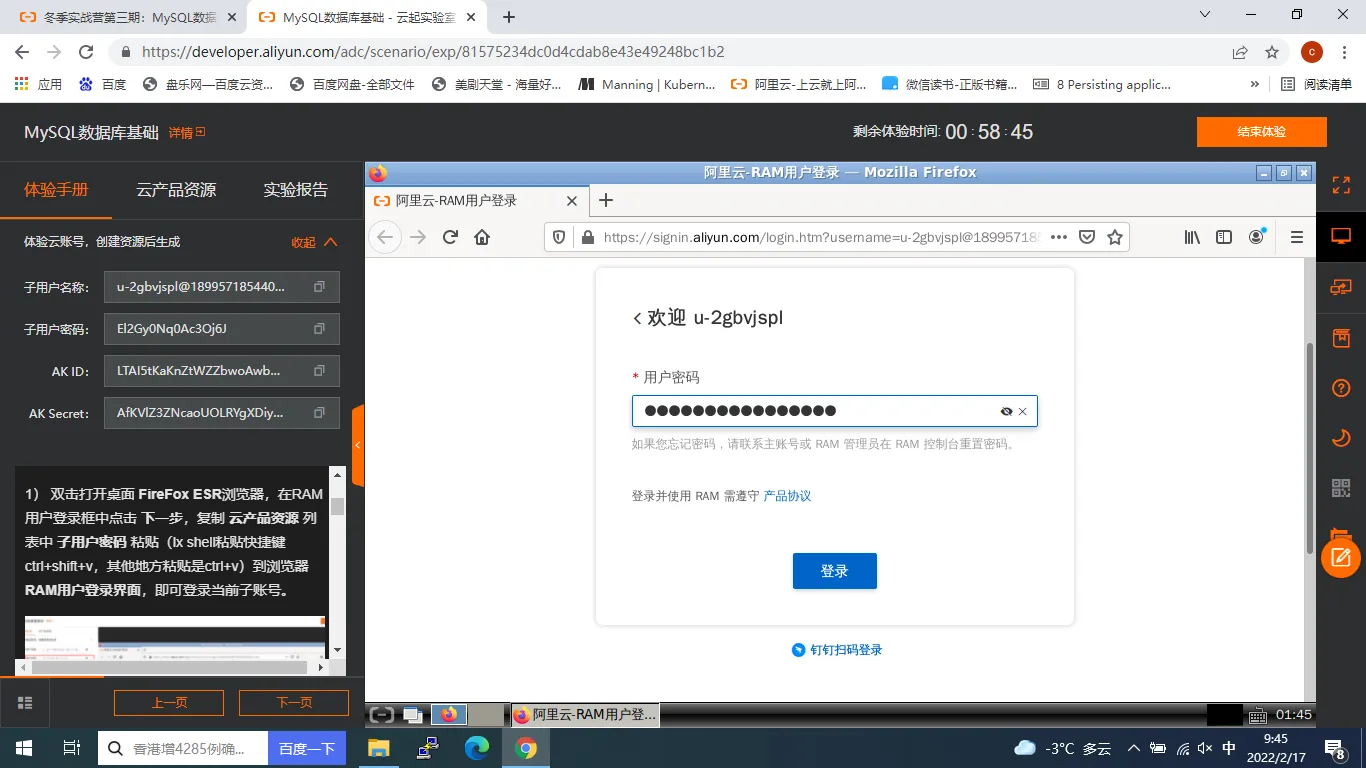Image resolution: width=1366 pixels, height=768 pixels.
Task: Open the Firefox account icon
Action: pyautogui.click(x=1257, y=237)
